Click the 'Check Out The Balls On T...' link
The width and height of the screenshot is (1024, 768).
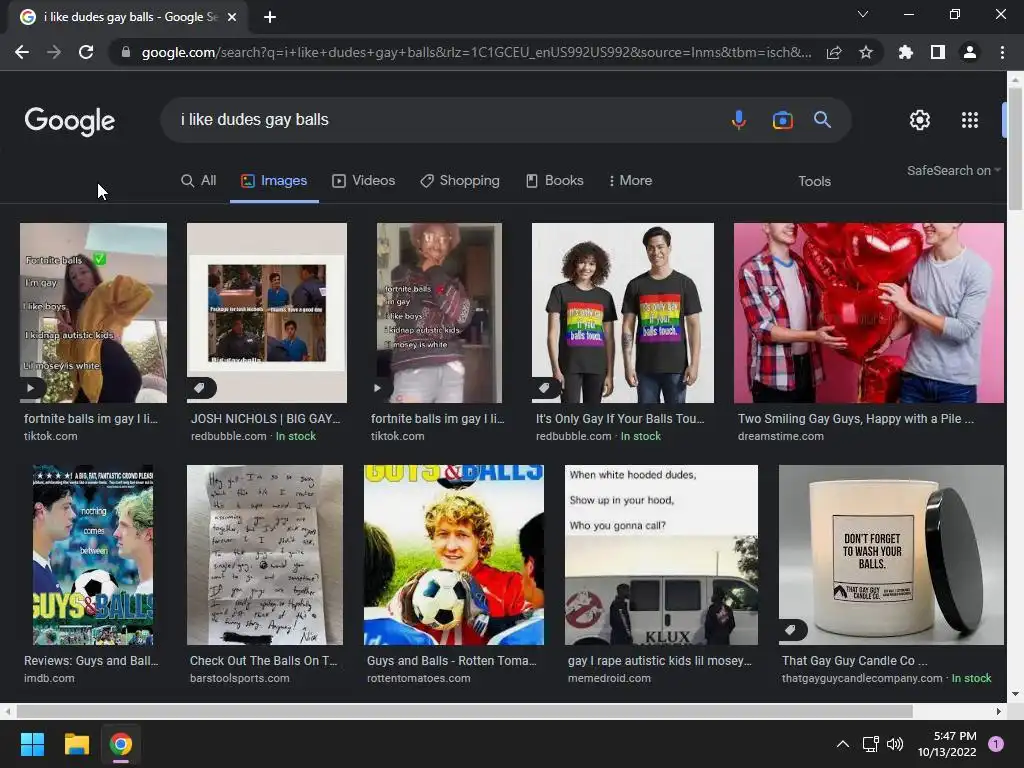[x=264, y=661]
